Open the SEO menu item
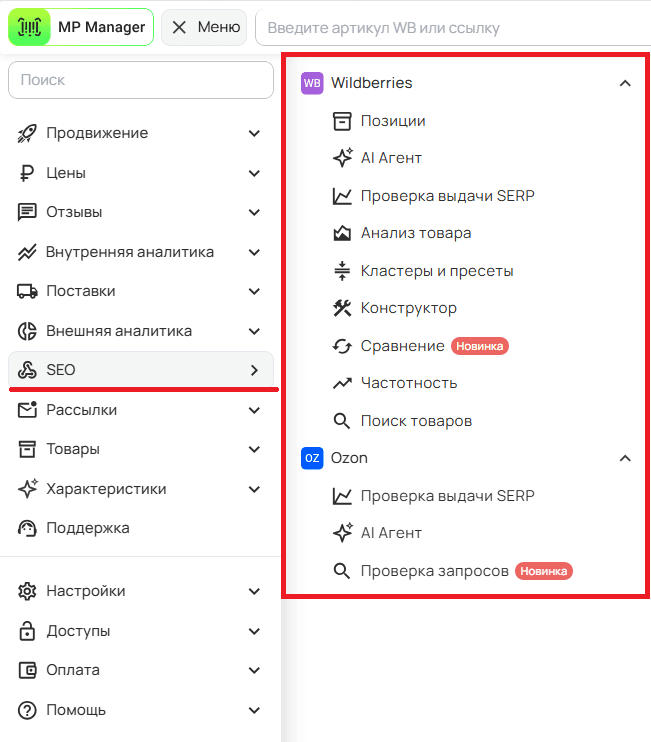 point(141,370)
